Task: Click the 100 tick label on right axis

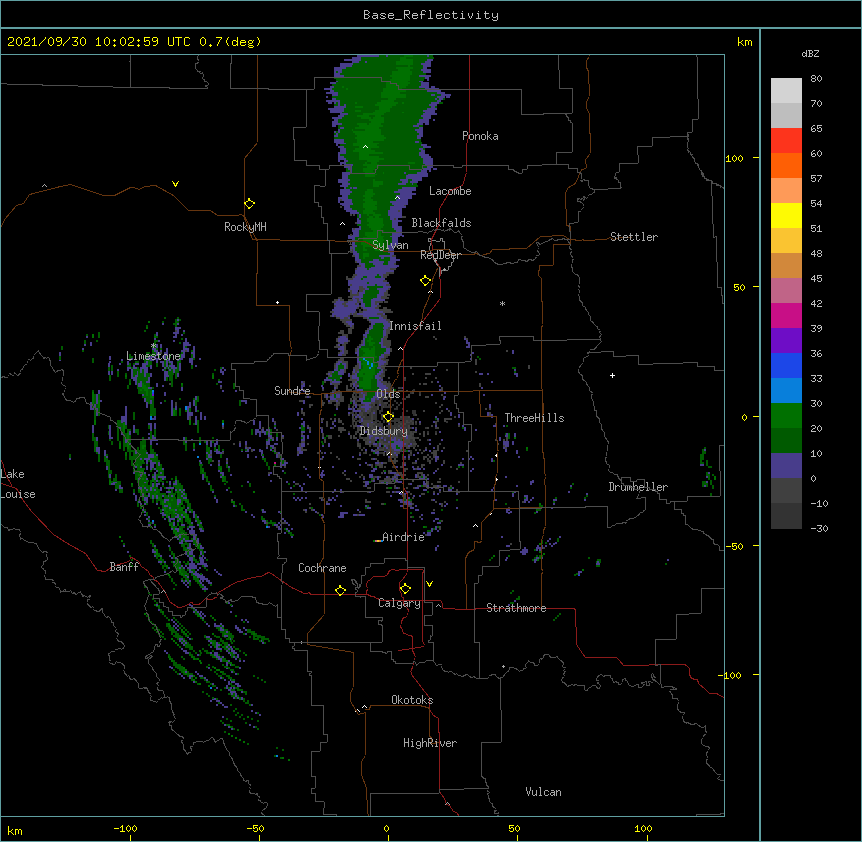Action: tap(734, 158)
